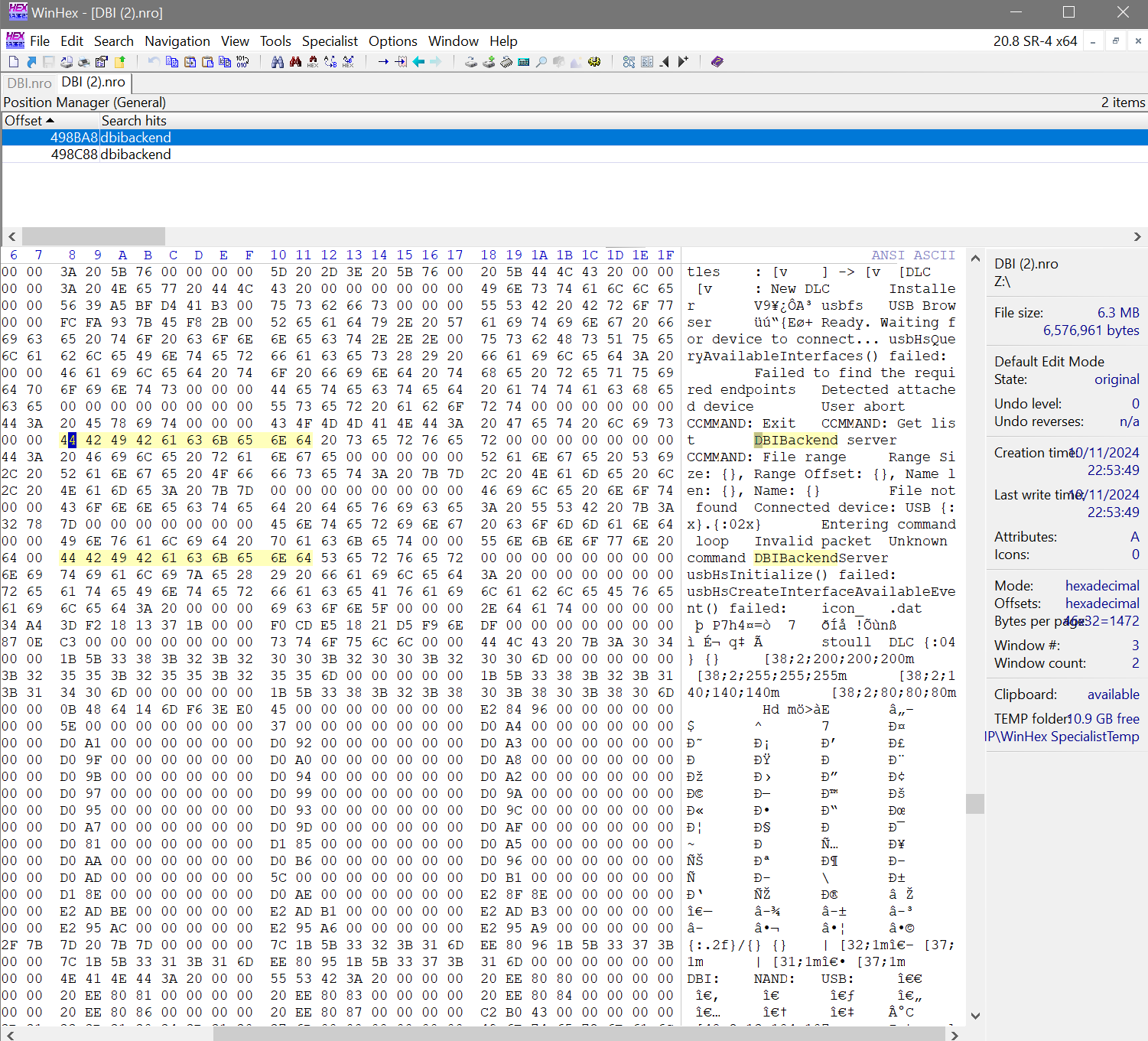Click scroll-right arrow of Position Manager scrollbar
Image resolution: width=1148 pixels, height=1041 pixels.
point(1137,236)
